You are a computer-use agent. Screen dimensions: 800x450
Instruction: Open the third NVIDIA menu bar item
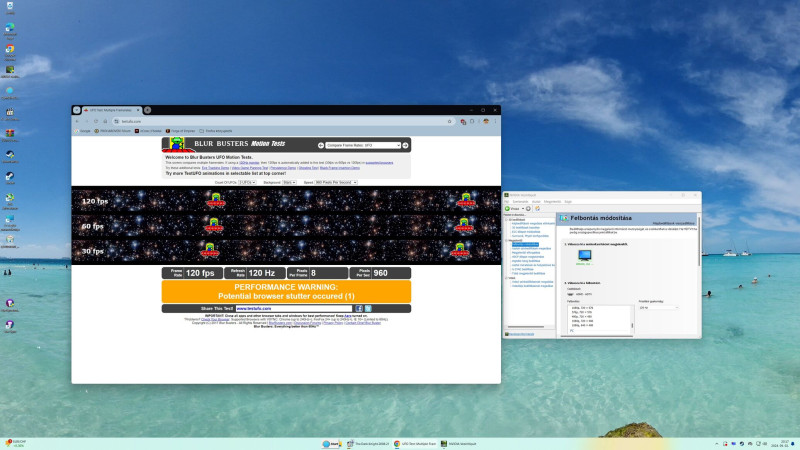tap(536, 202)
